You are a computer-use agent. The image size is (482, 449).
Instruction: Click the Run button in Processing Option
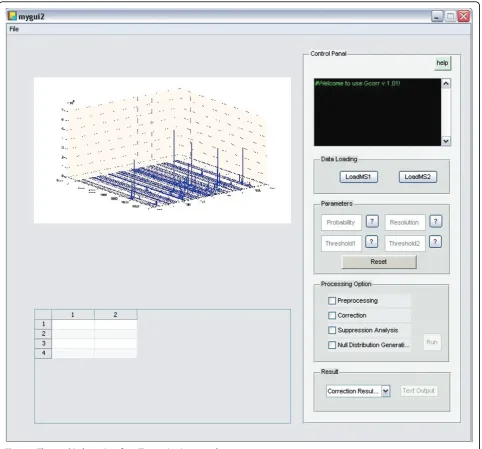[x=432, y=342]
